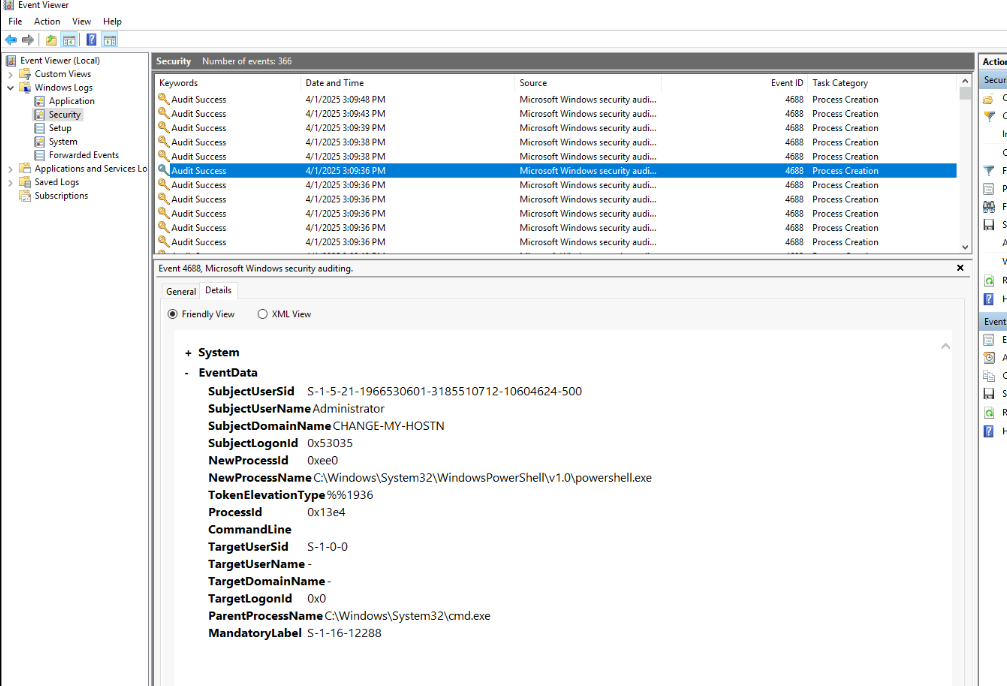Expand the System section in details
Viewport: 1007px width, 686px height.
pos(188,353)
